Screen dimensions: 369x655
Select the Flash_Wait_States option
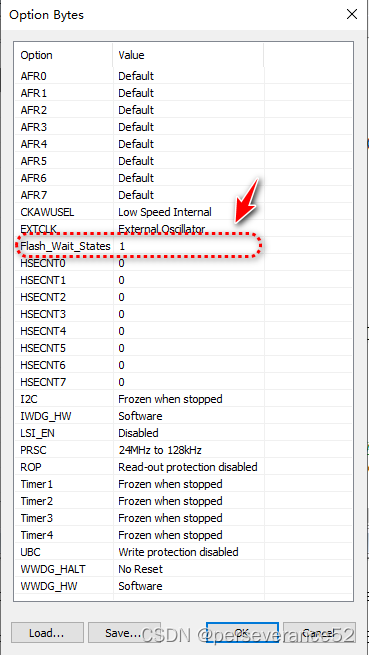coord(65,246)
